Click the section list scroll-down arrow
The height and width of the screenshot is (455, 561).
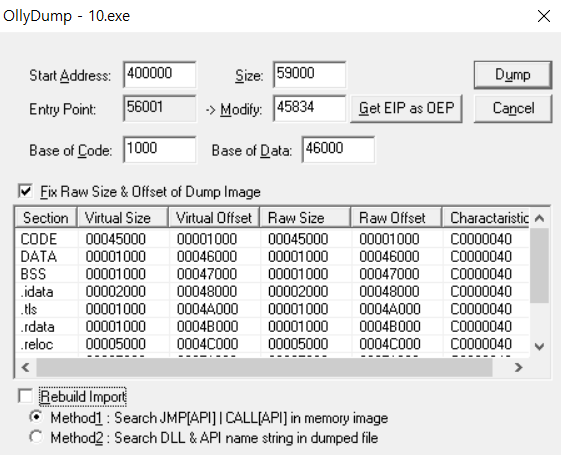click(540, 346)
